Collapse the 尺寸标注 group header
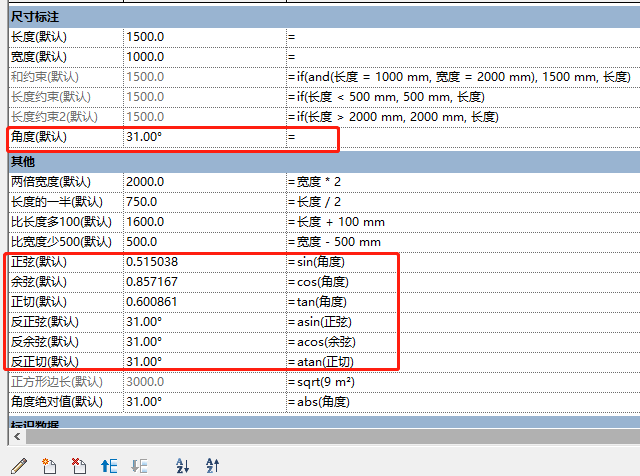640x476 pixels. pos(324,17)
